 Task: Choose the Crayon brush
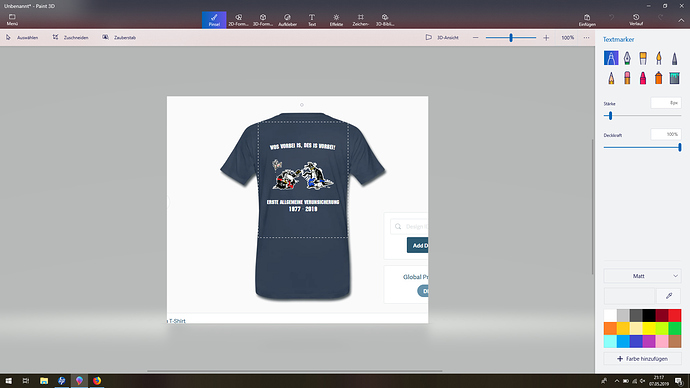[x=643, y=78]
